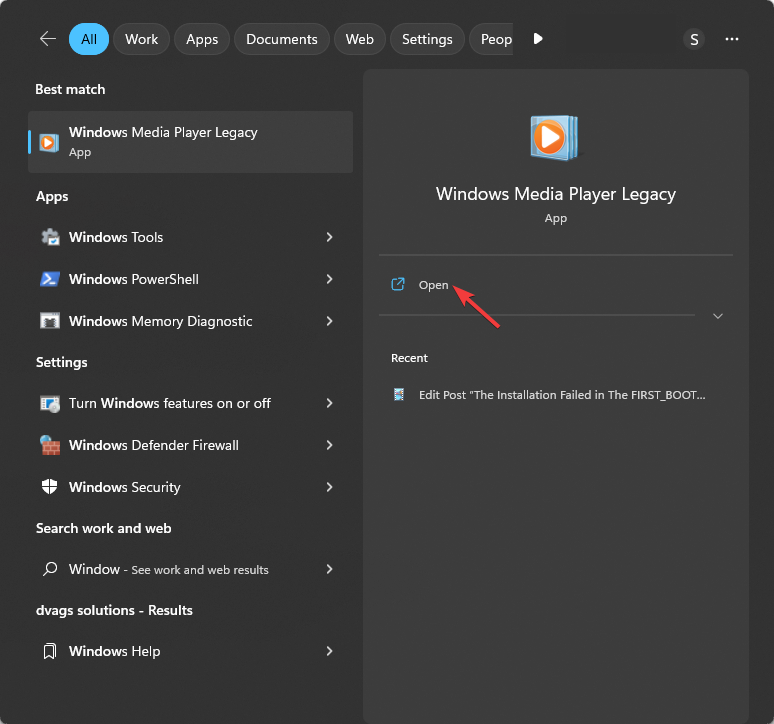774x724 pixels.
Task: Click the Firewall brick wall icon
Action: click(x=50, y=445)
